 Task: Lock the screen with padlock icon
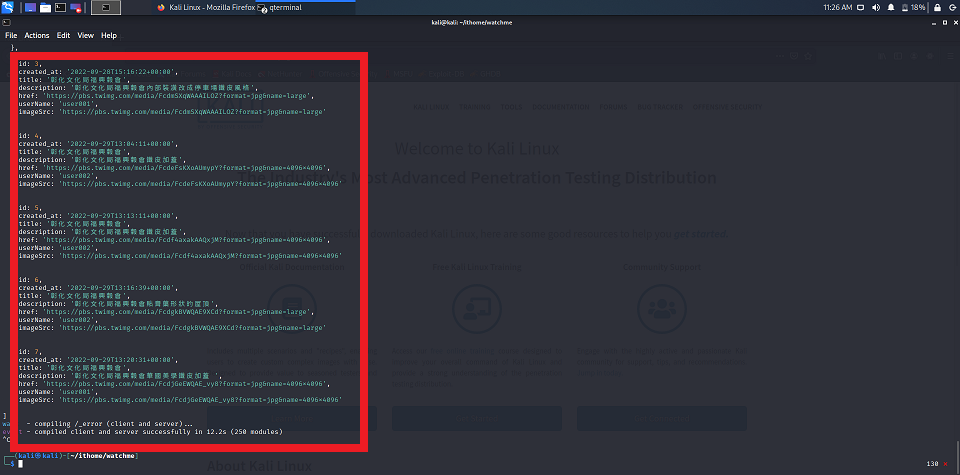937,7
